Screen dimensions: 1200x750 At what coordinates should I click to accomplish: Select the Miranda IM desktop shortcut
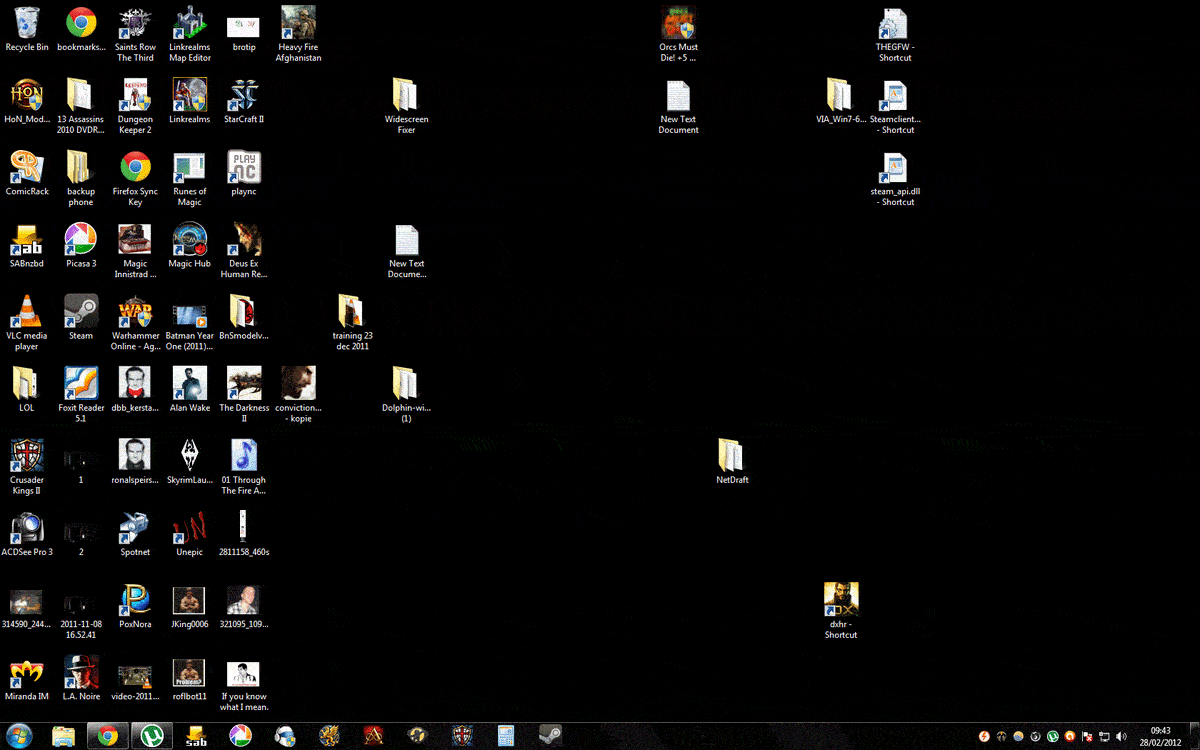(x=27, y=672)
